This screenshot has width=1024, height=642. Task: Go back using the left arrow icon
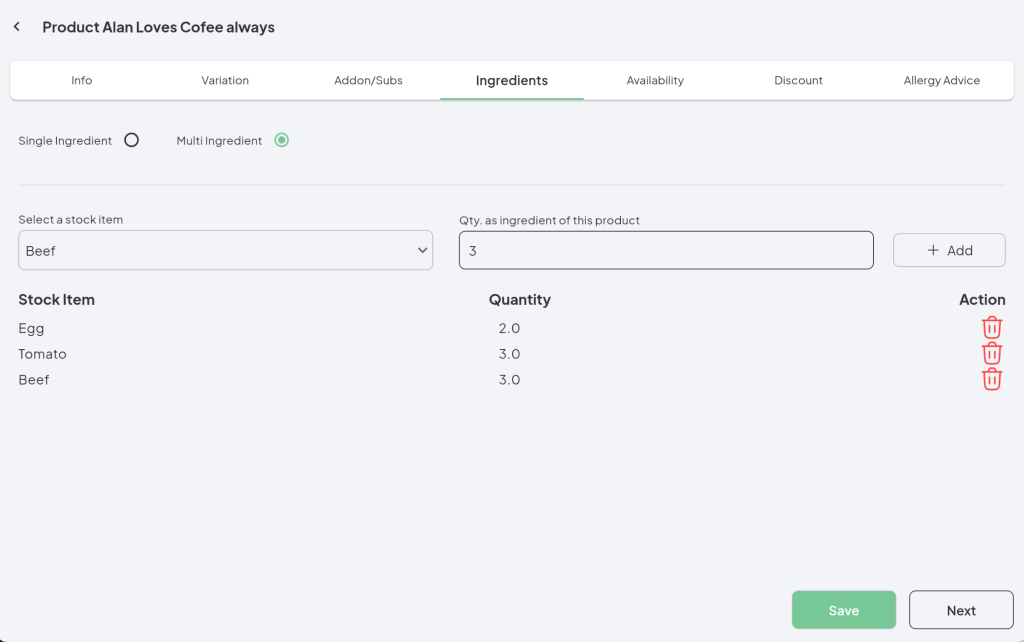tap(17, 27)
